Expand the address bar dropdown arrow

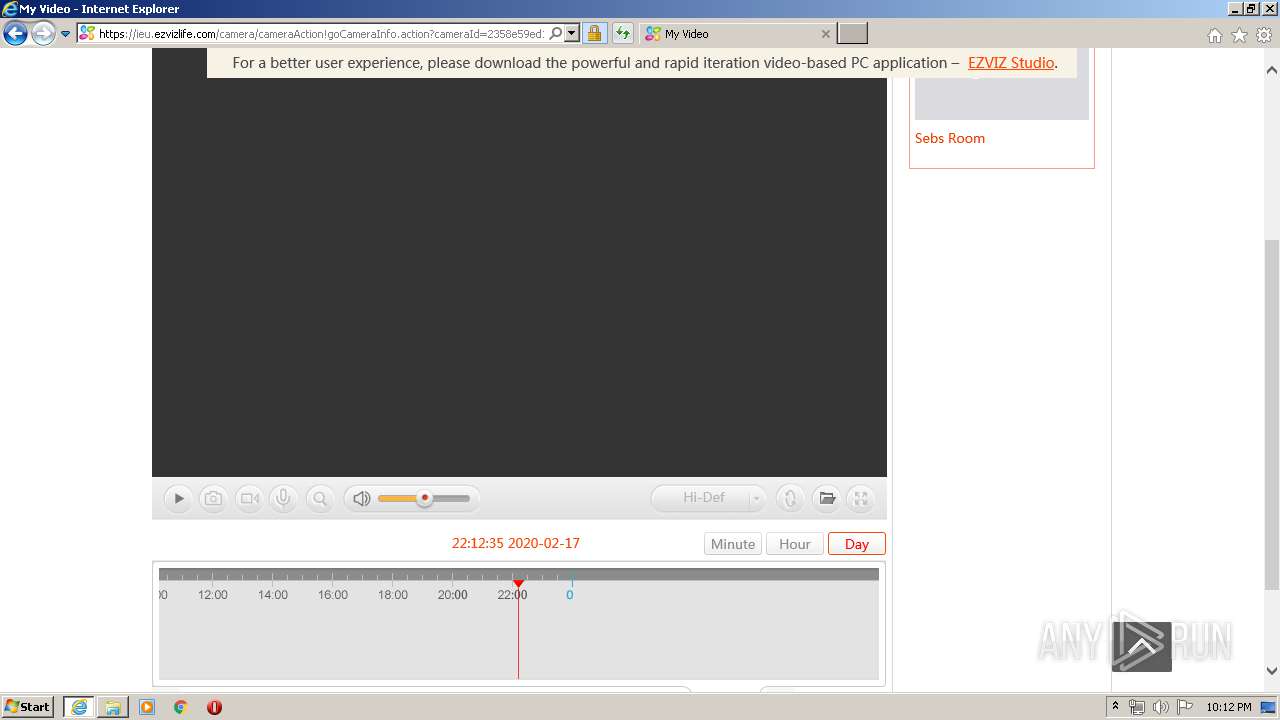coord(572,33)
